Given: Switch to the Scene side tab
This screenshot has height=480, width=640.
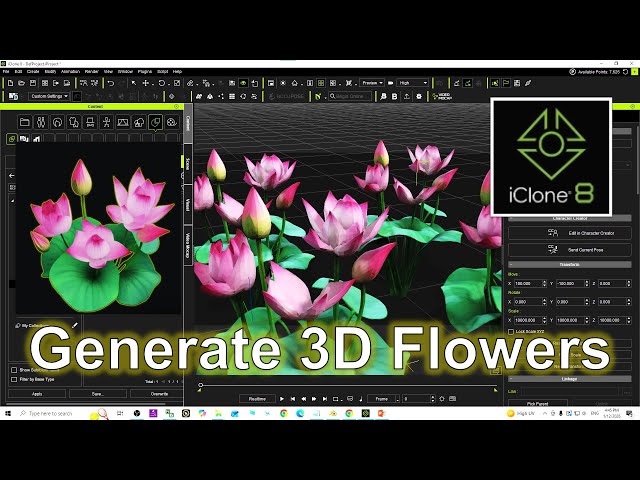Looking at the screenshot, I should click(x=188, y=163).
